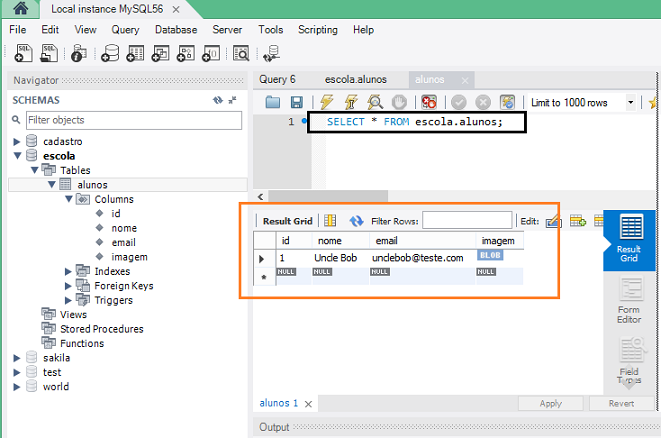The image size is (661, 438).
Task: Execute the SQL query with lightning icon
Action: (x=327, y=102)
